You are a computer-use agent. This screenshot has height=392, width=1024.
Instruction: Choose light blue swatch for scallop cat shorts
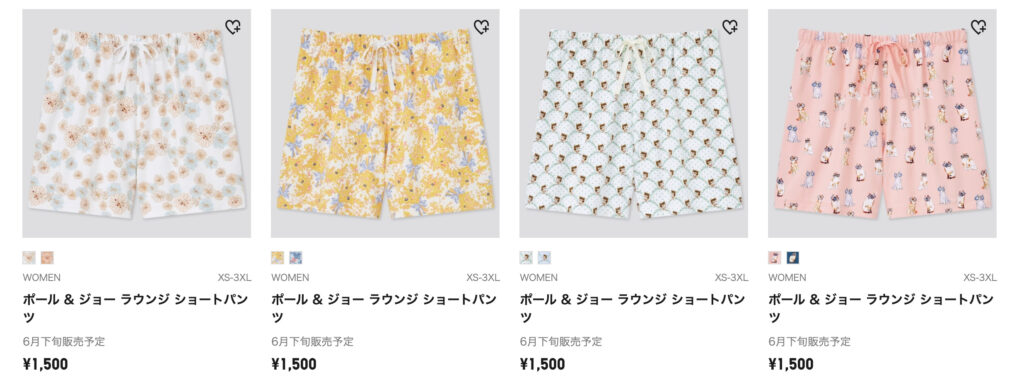coord(545,257)
